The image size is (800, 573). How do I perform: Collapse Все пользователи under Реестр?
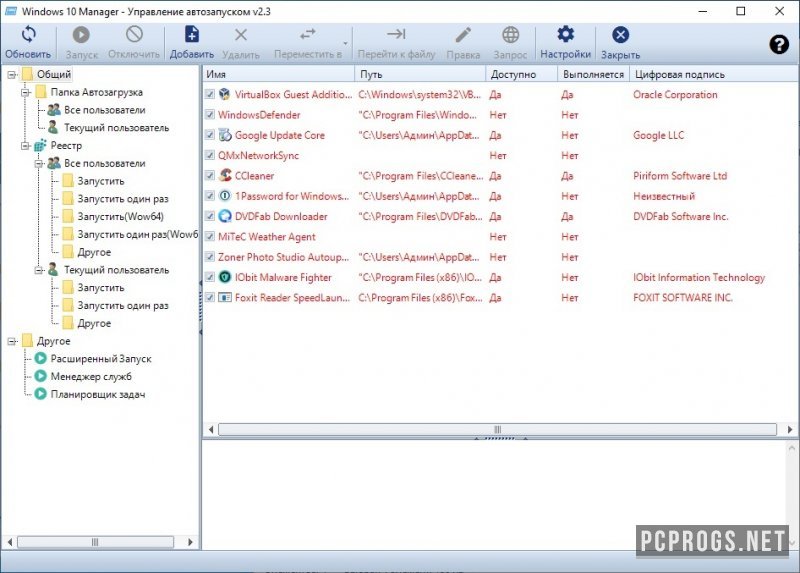point(39,164)
